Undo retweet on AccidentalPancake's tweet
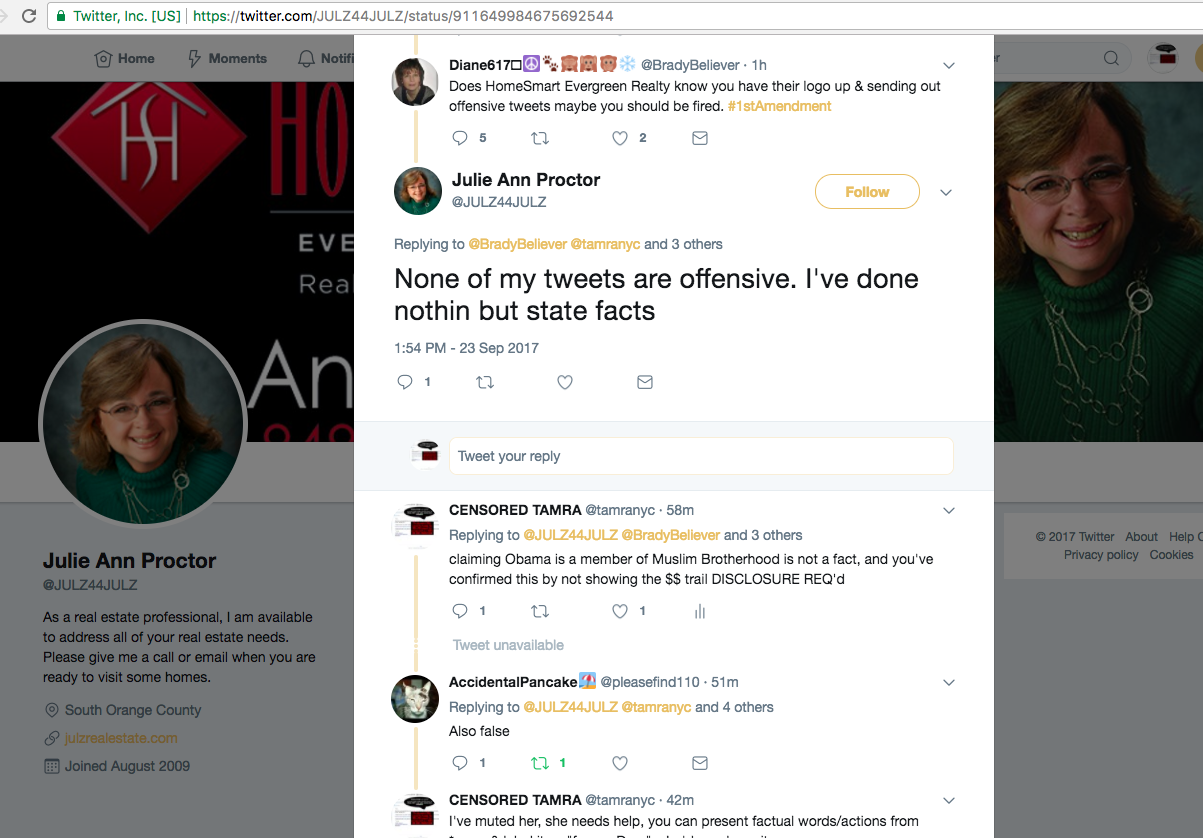Screen dimensions: 1203x838 click(x=540, y=763)
